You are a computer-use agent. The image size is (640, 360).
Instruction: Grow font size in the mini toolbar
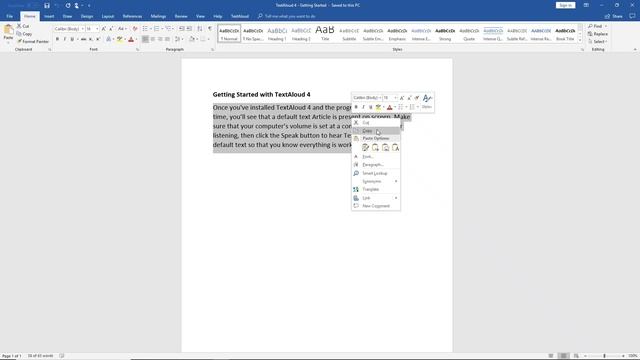[402, 98]
